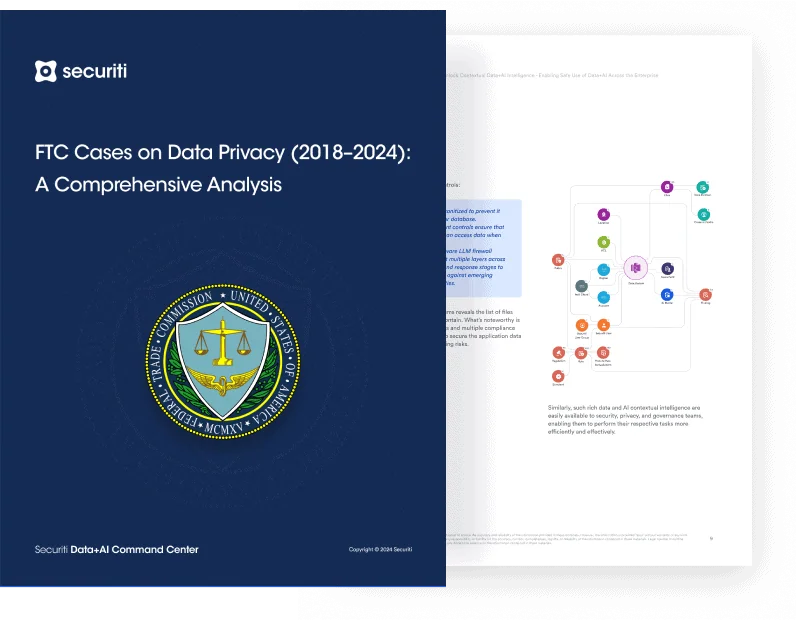Select the large pink central Data System node
The image size is (796, 620).
point(635,268)
